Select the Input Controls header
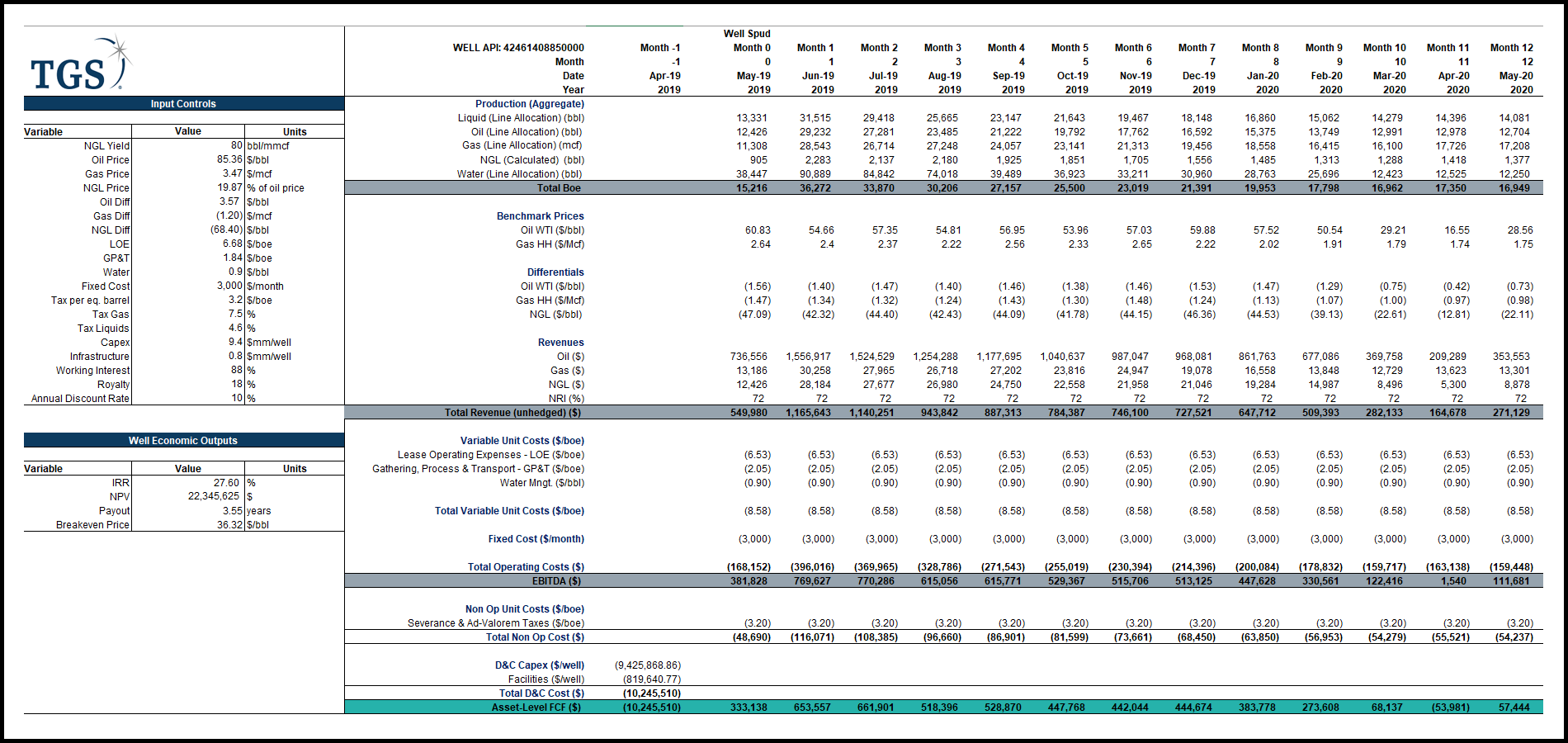The width and height of the screenshot is (1568, 743). pos(183,104)
